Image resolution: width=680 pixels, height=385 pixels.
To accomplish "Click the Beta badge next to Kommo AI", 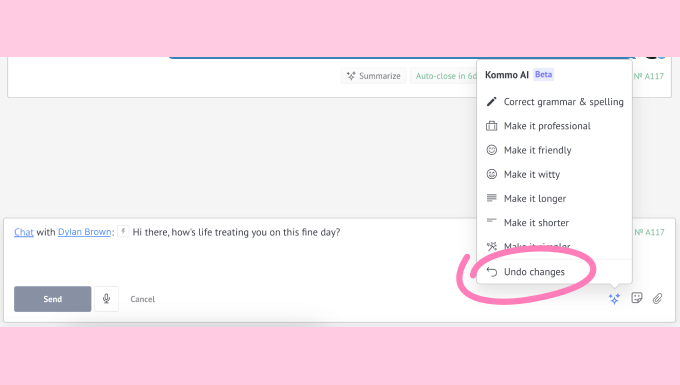I will (543, 75).
